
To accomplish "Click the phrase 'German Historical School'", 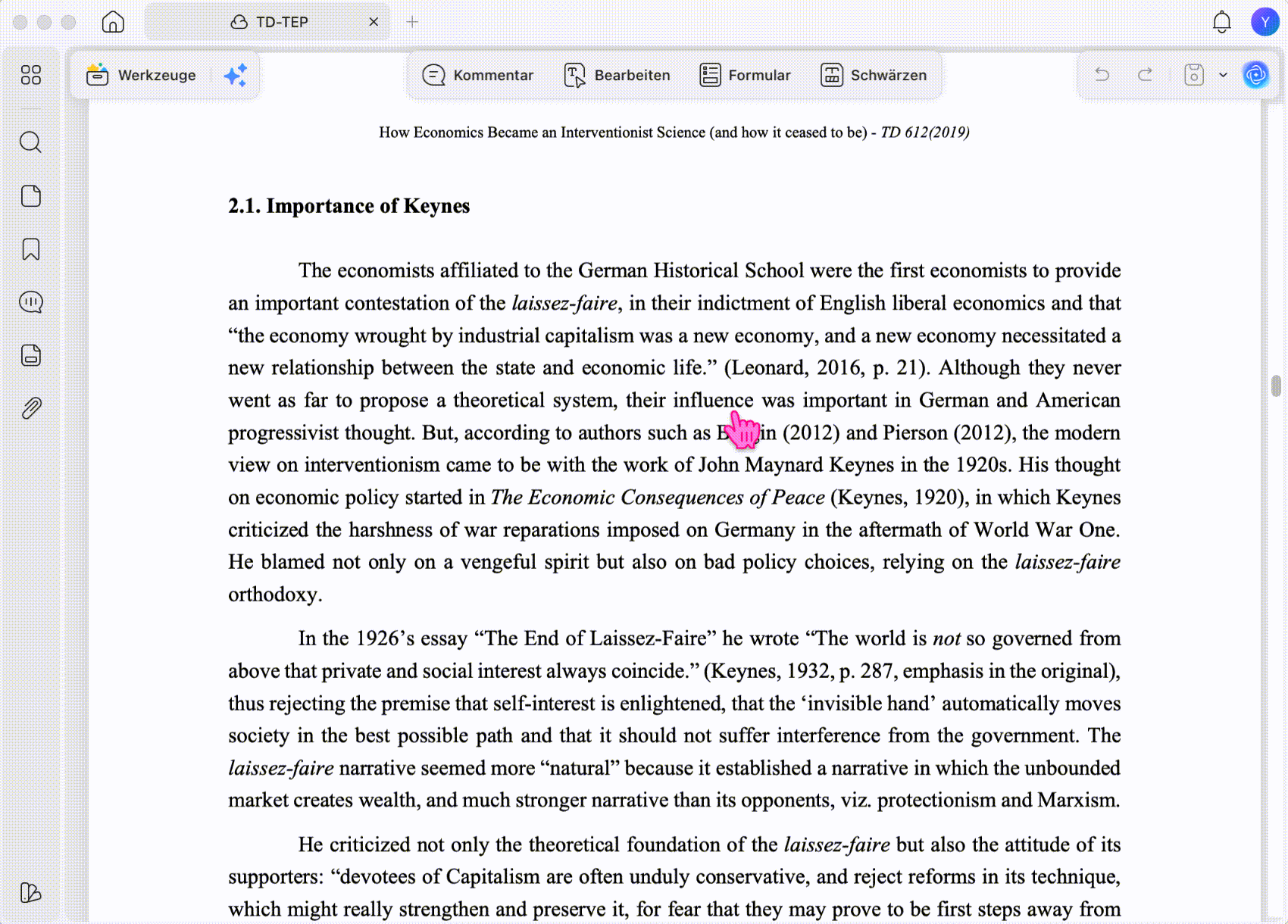I will tap(691, 271).
